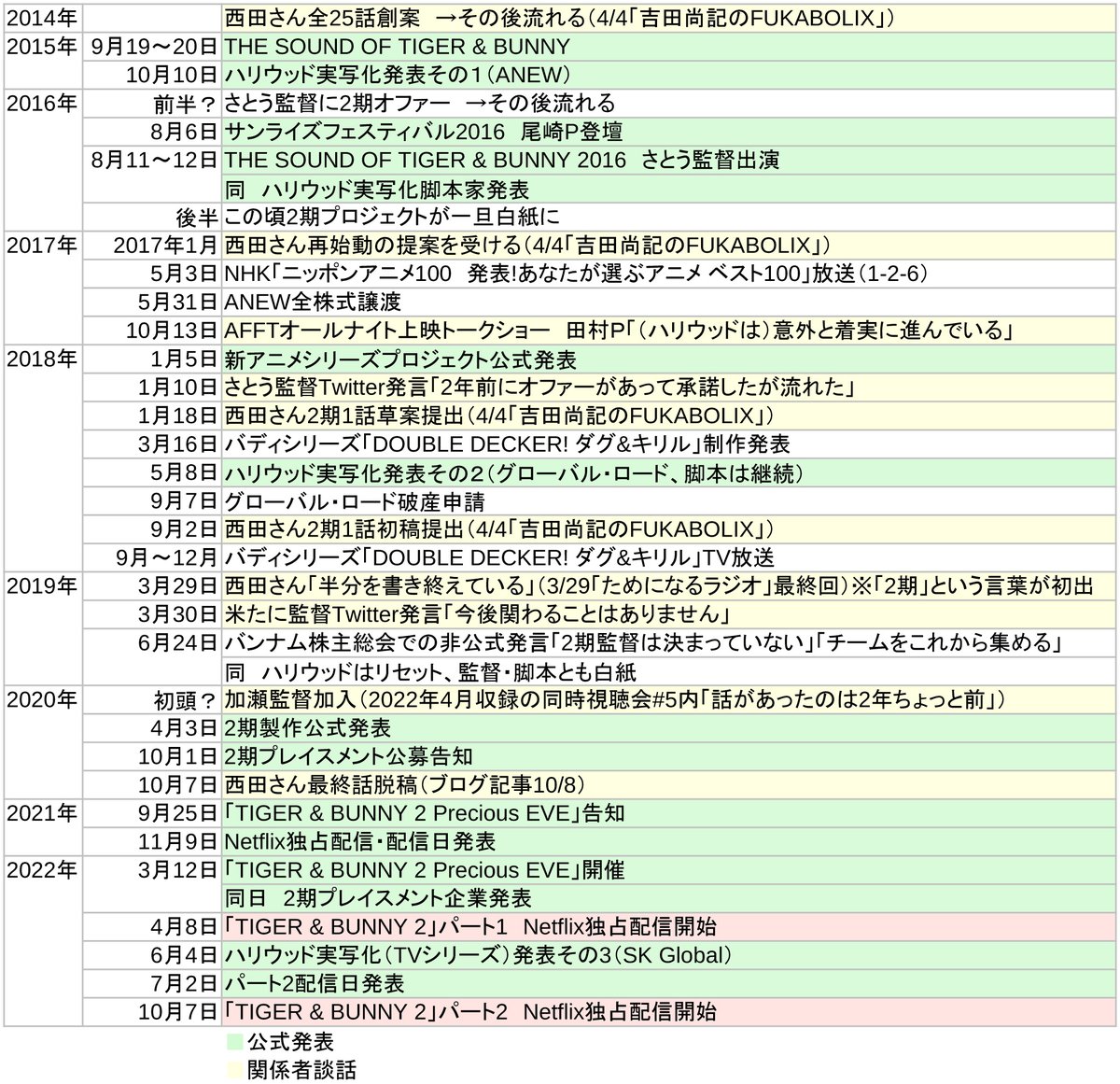
Task: Click the cell 加瀬監督加入
Action: click(669, 700)
